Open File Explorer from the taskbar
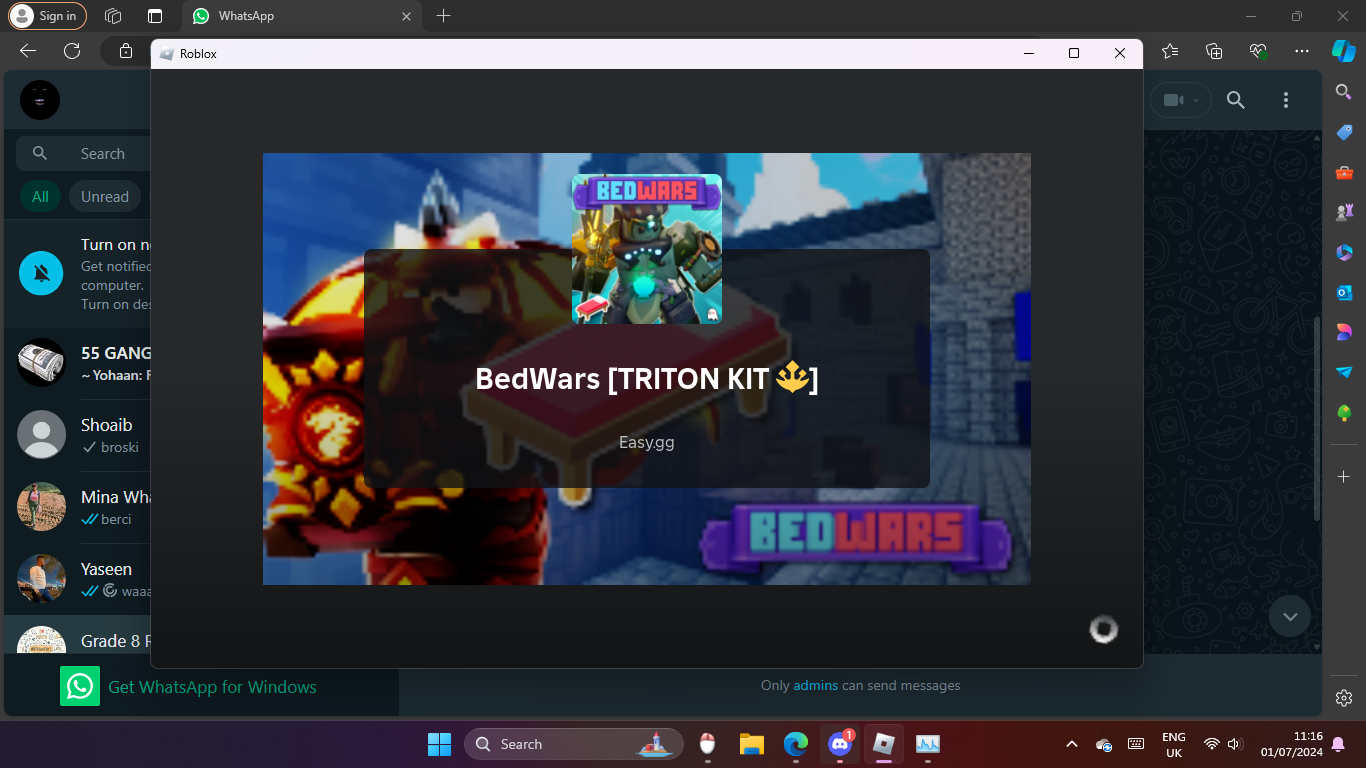Screen dimensions: 1366x768 752,744
